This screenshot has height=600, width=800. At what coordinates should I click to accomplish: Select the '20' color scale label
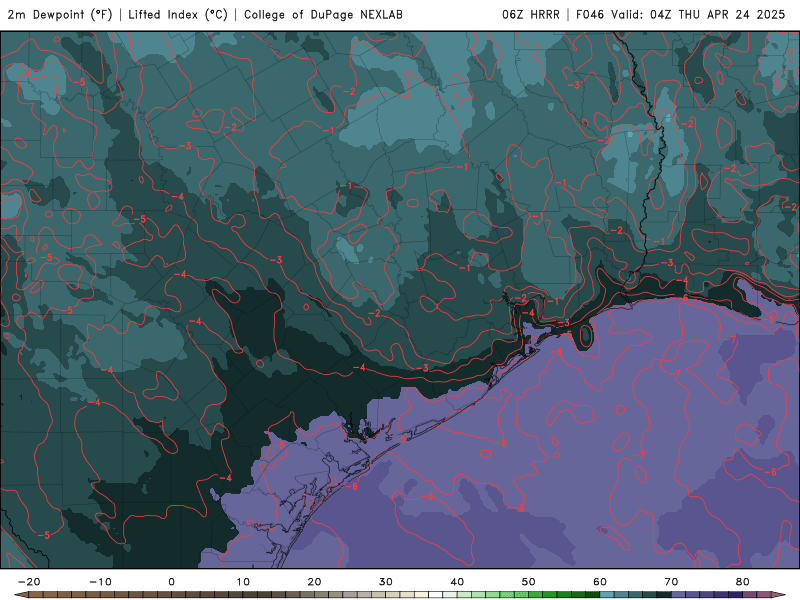point(314,582)
